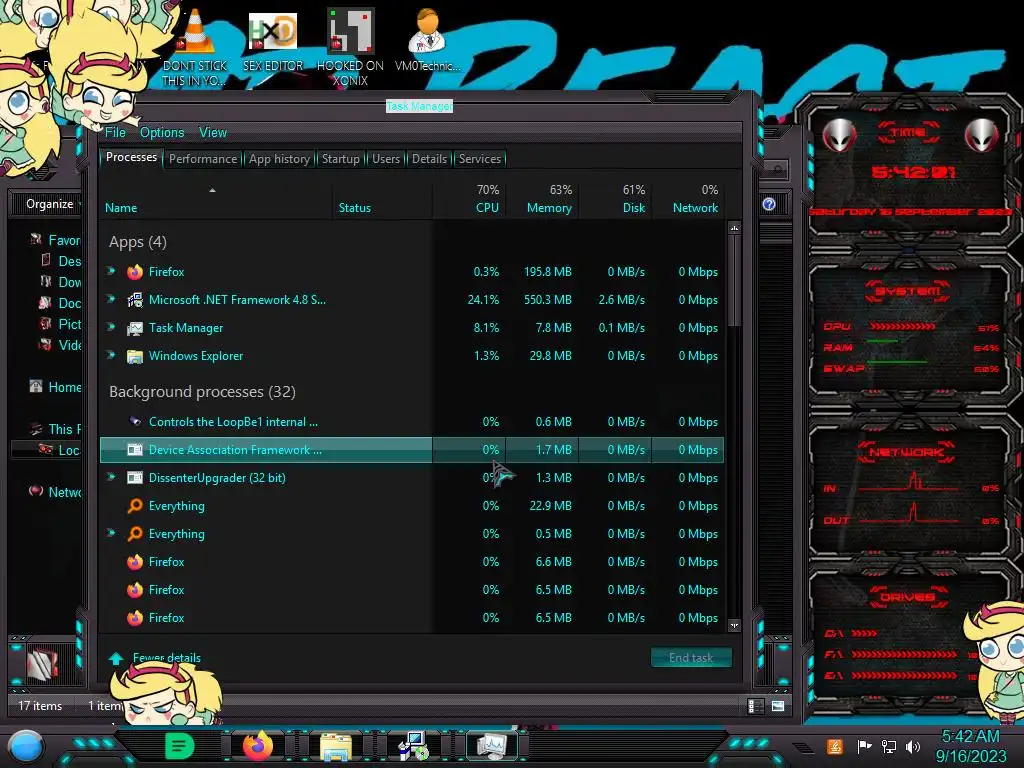Click the process list scrollbar thumb
The image size is (1024, 768).
click(x=734, y=281)
